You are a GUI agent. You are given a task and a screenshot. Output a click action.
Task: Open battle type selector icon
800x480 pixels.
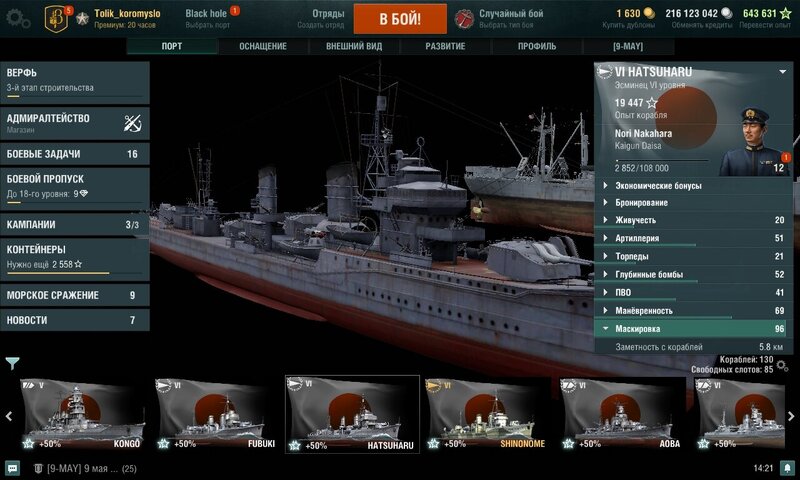point(464,19)
